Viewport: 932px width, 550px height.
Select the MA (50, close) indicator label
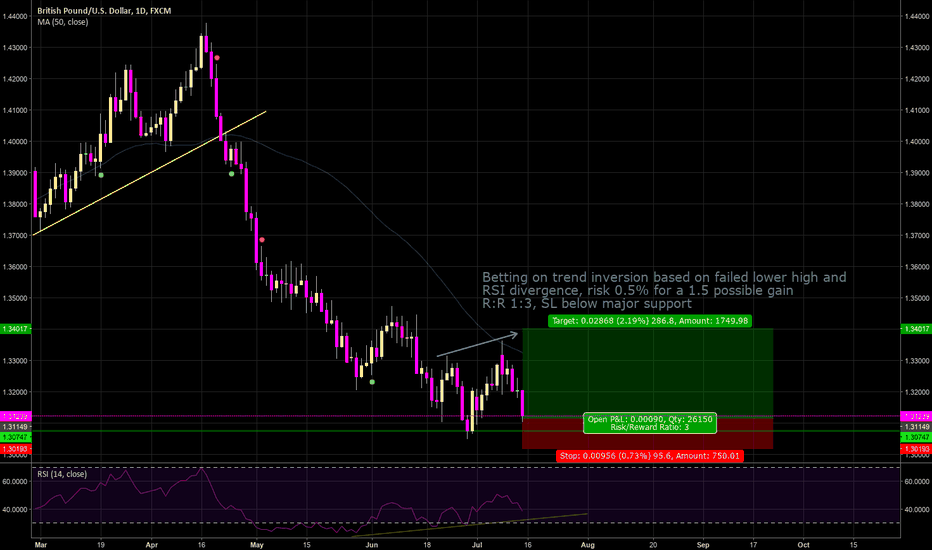62,22
